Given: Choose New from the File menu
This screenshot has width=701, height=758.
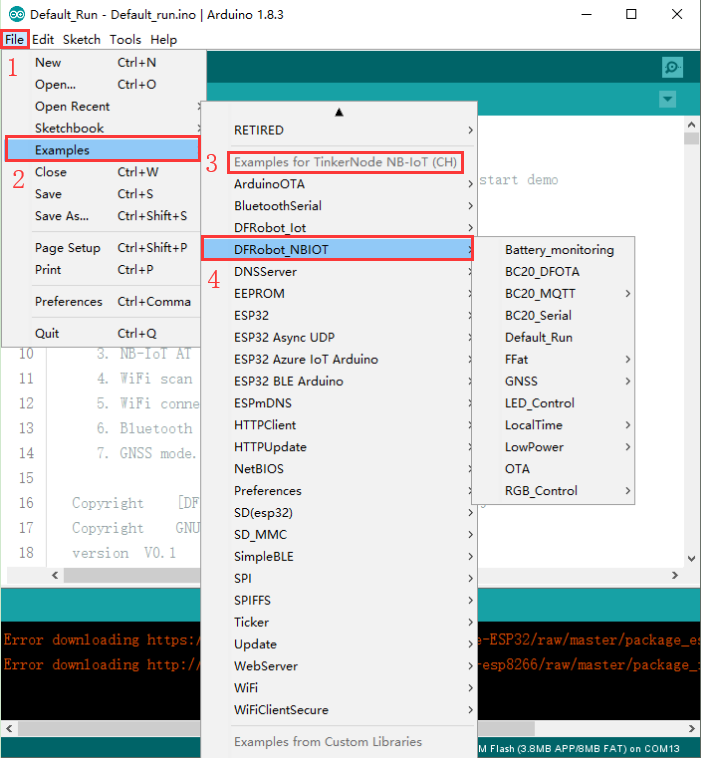Looking at the screenshot, I should 102,63.
